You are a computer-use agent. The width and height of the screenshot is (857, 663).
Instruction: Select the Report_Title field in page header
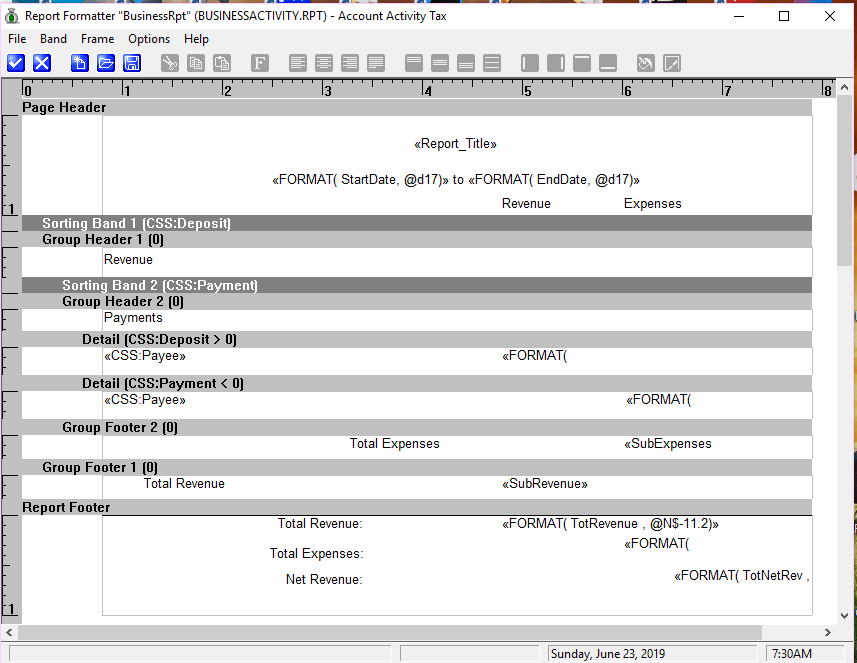[x=455, y=144]
